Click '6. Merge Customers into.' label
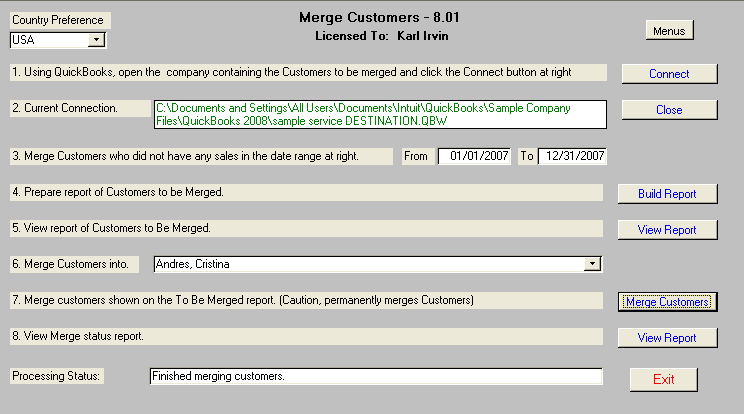Image resolution: width=744 pixels, height=414 pixels. pyautogui.click(x=74, y=264)
